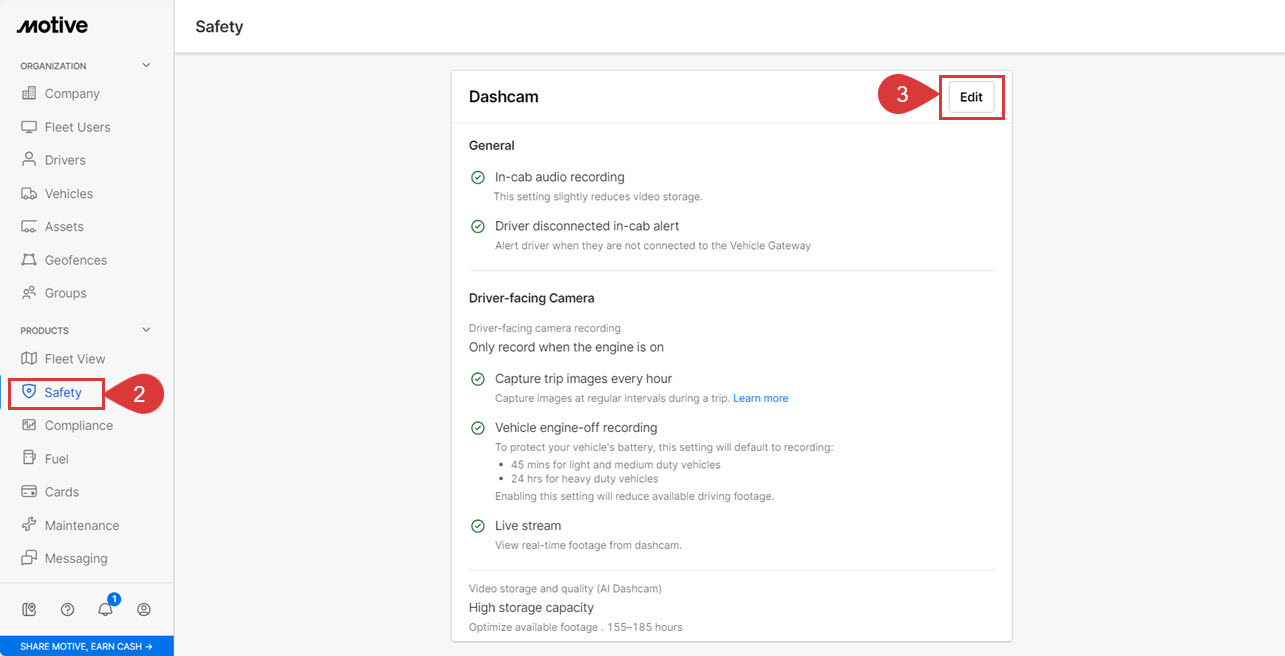Select the Compliance shield icon

point(29,425)
